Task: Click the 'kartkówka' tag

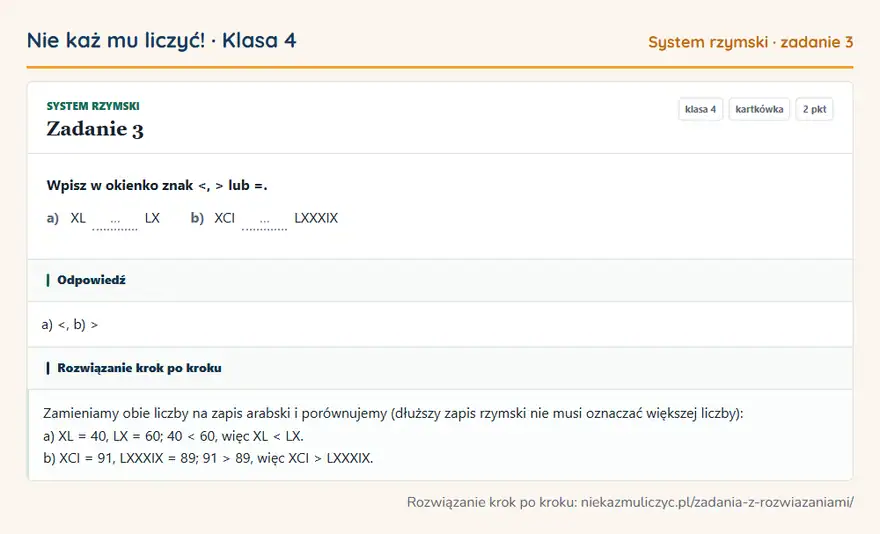Action: click(759, 109)
